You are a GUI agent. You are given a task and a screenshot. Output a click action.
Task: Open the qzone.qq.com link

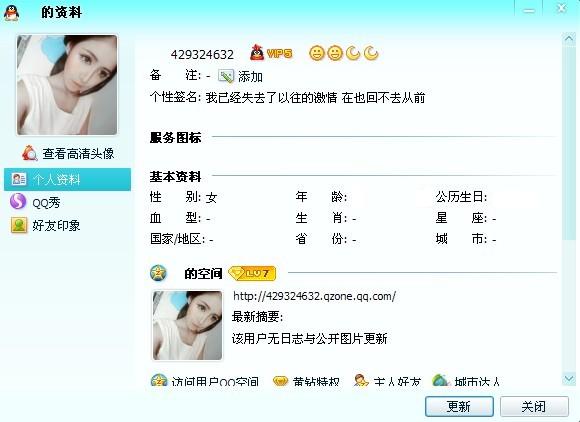pos(314,296)
